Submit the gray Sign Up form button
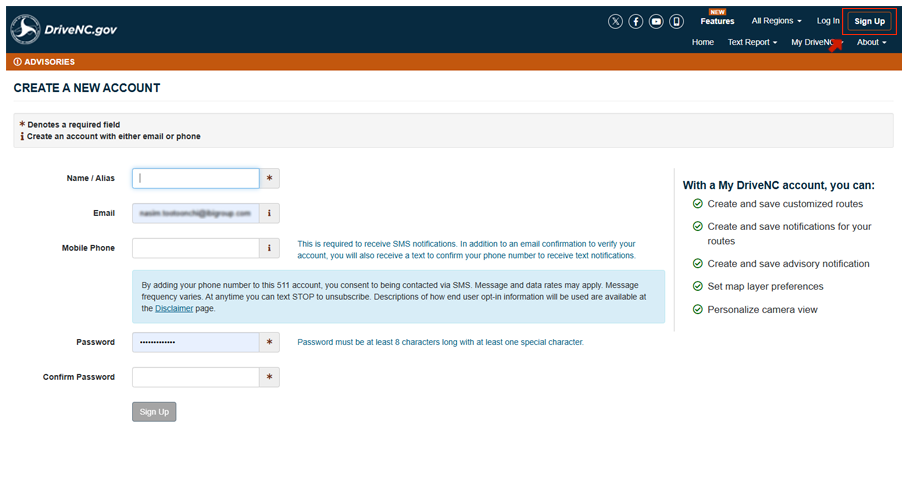 click(154, 412)
